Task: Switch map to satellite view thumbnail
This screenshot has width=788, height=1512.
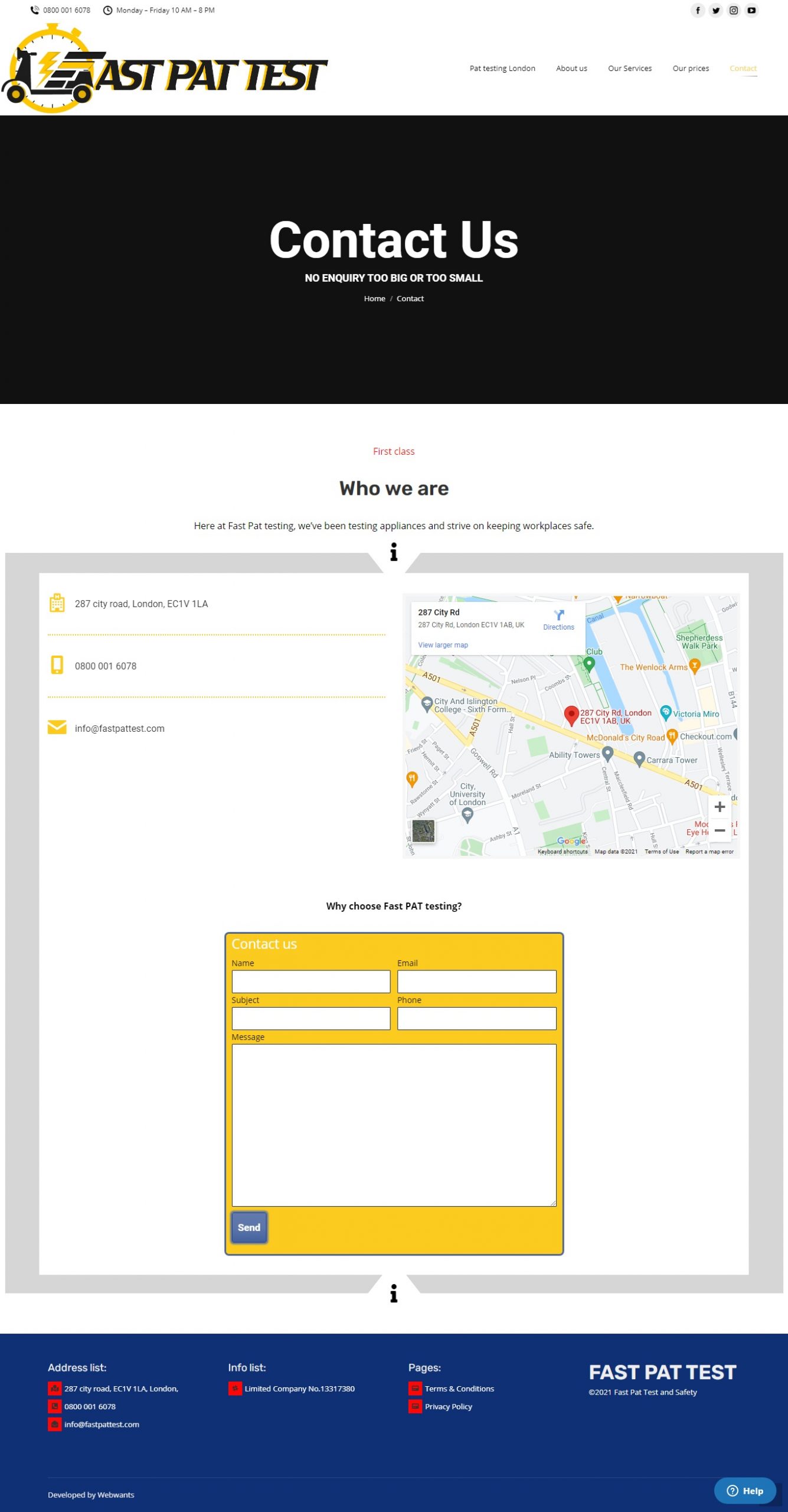Action: (423, 831)
